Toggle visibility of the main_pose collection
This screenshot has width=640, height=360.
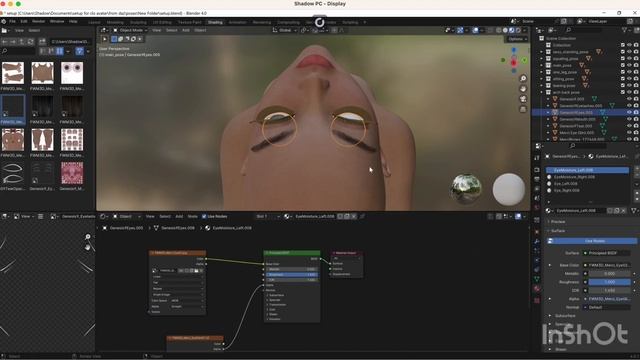click(x=629, y=65)
